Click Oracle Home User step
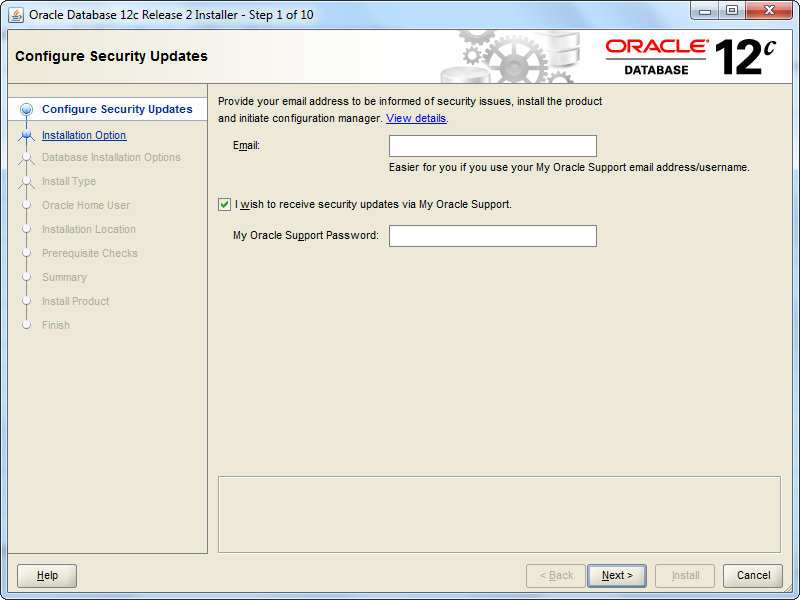Image resolution: width=800 pixels, height=600 pixels. coord(86,205)
